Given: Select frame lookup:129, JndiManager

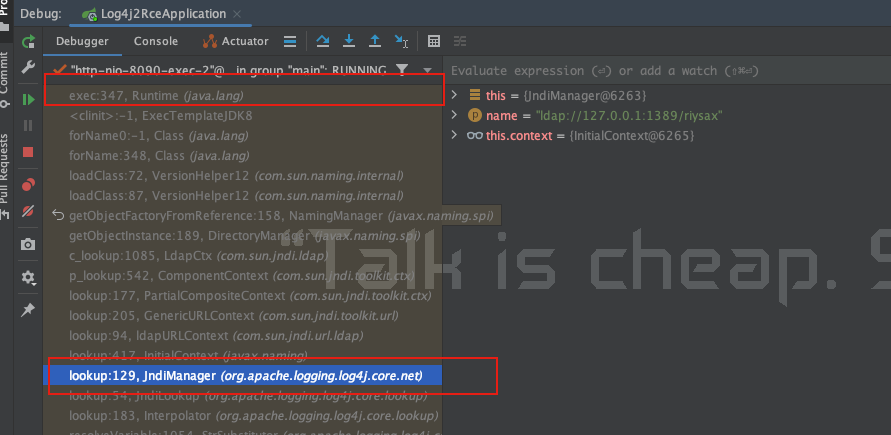Looking at the screenshot, I should [243, 376].
